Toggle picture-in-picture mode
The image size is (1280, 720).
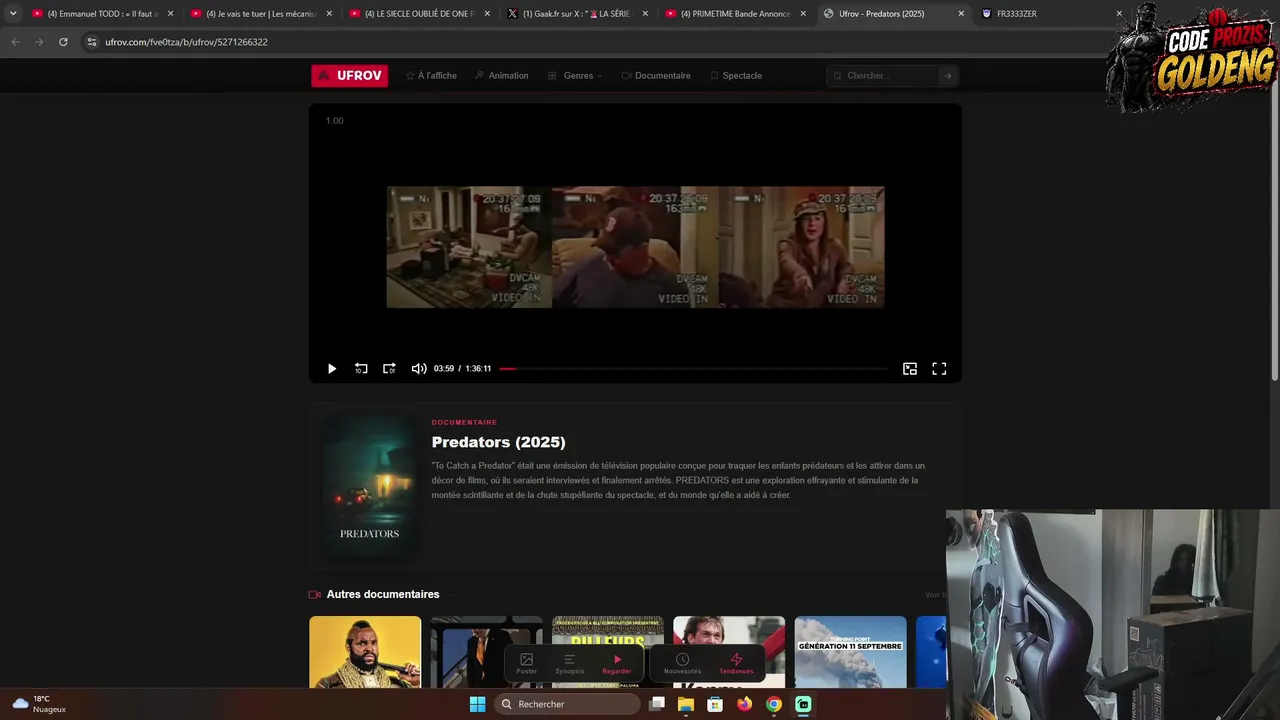(910, 369)
